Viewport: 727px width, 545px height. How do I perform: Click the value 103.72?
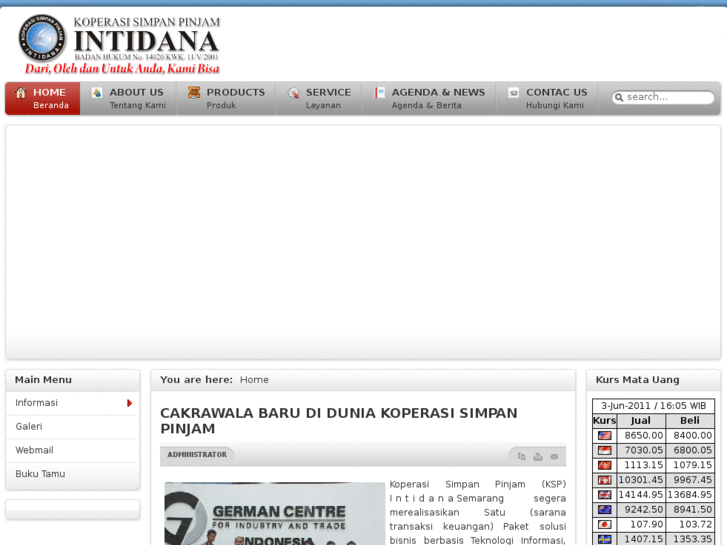695,525
